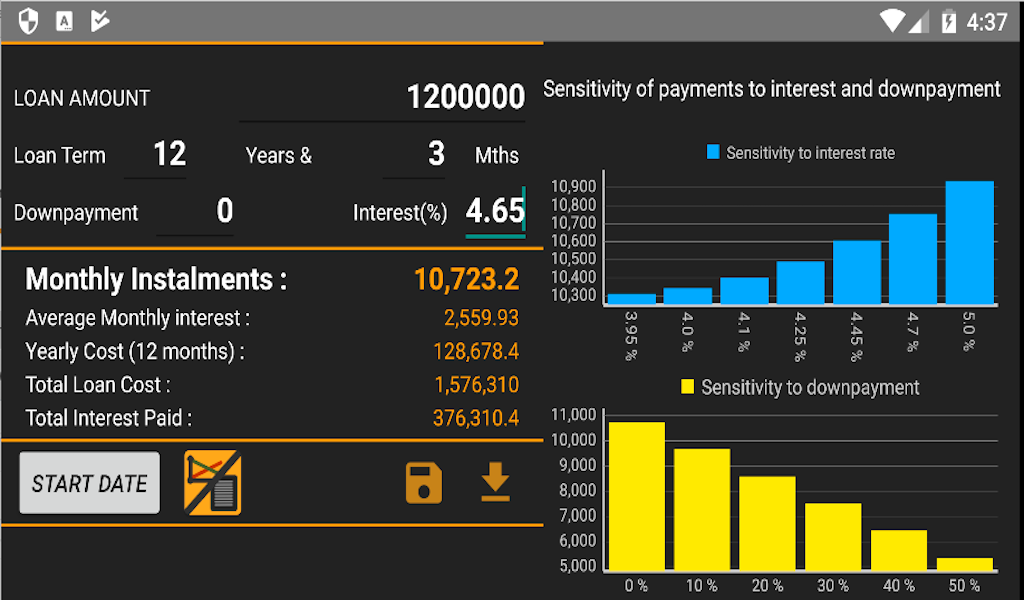Edit the loan amount field 1200000

pos(382,97)
